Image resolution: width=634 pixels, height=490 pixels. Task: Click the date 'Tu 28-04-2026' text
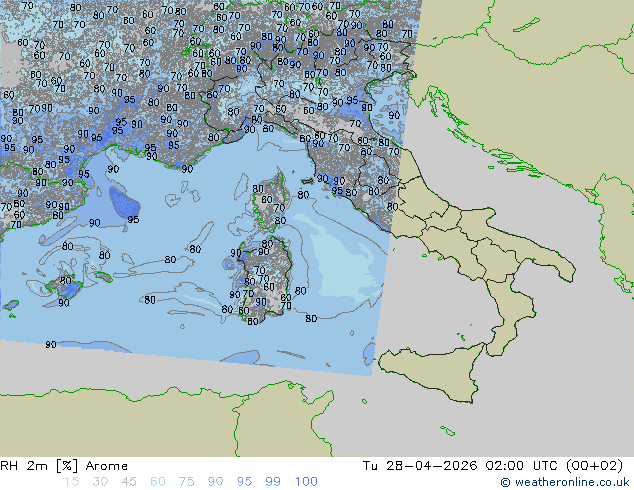point(420,466)
